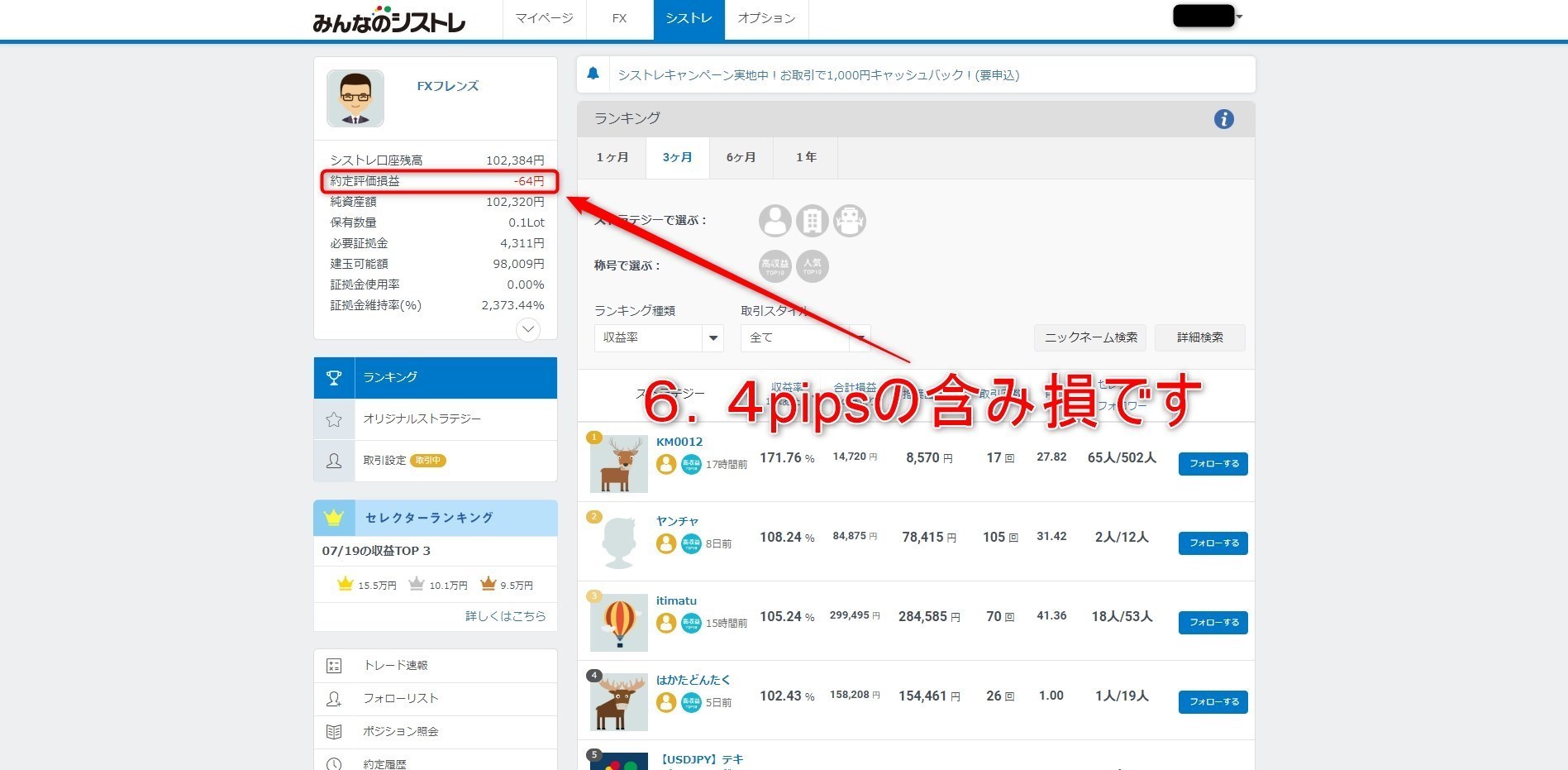Select the building strategy filter icon
This screenshot has width=1568, height=770.
pos(812,221)
